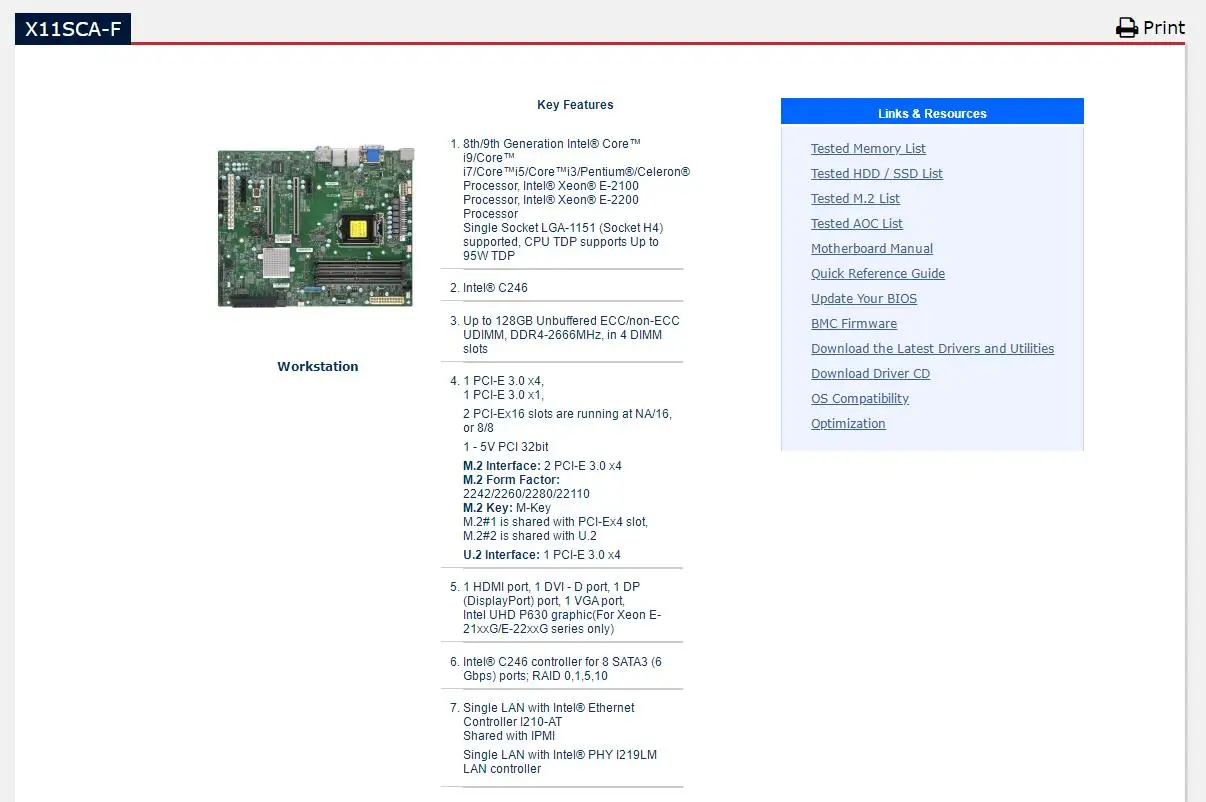The width and height of the screenshot is (1206, 802).
Task: Open Tested Memory List link
Action: pyautogui.click(x=868, y=148)
